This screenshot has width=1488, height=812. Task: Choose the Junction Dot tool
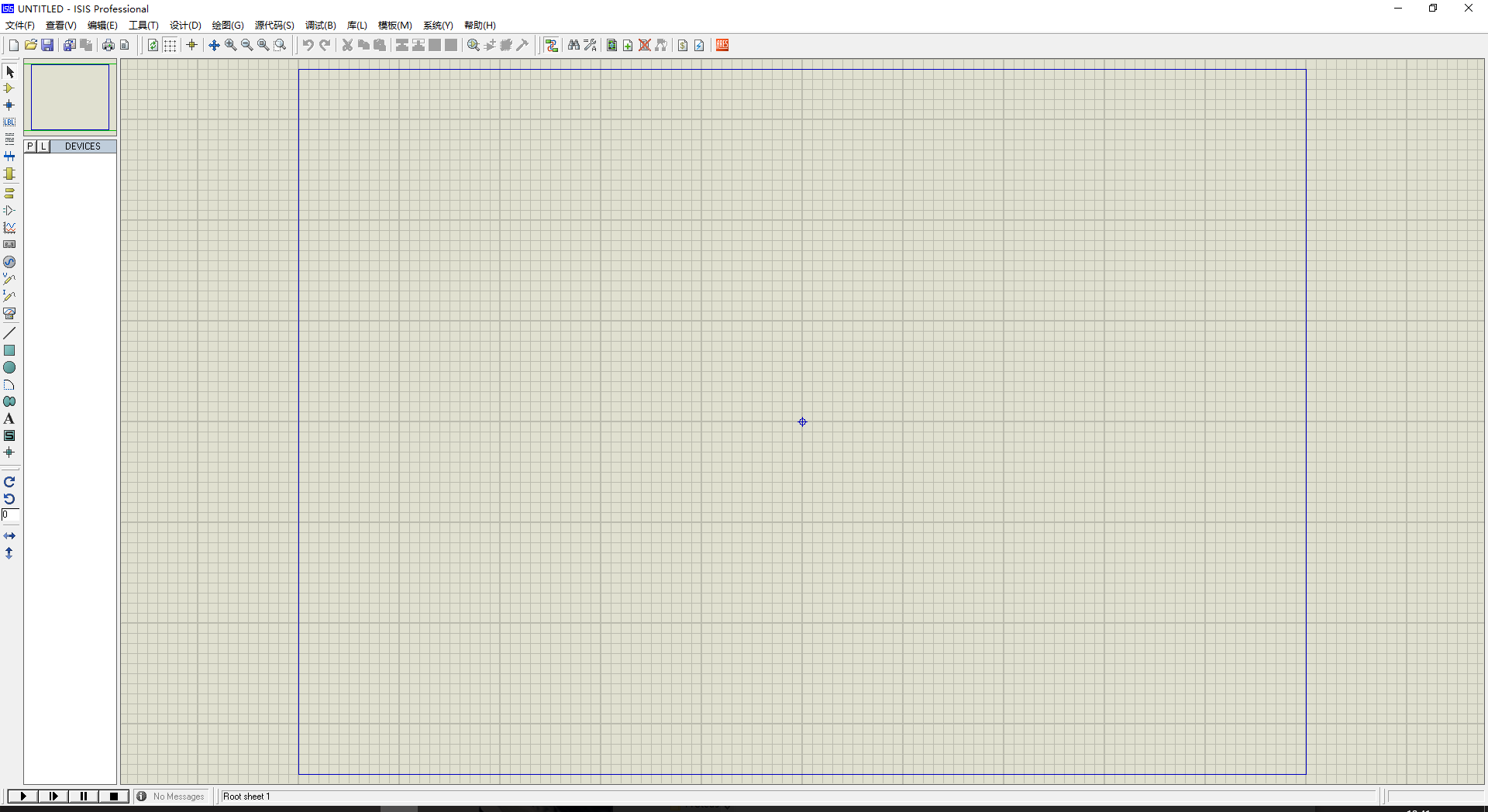(x=9, y=105)
